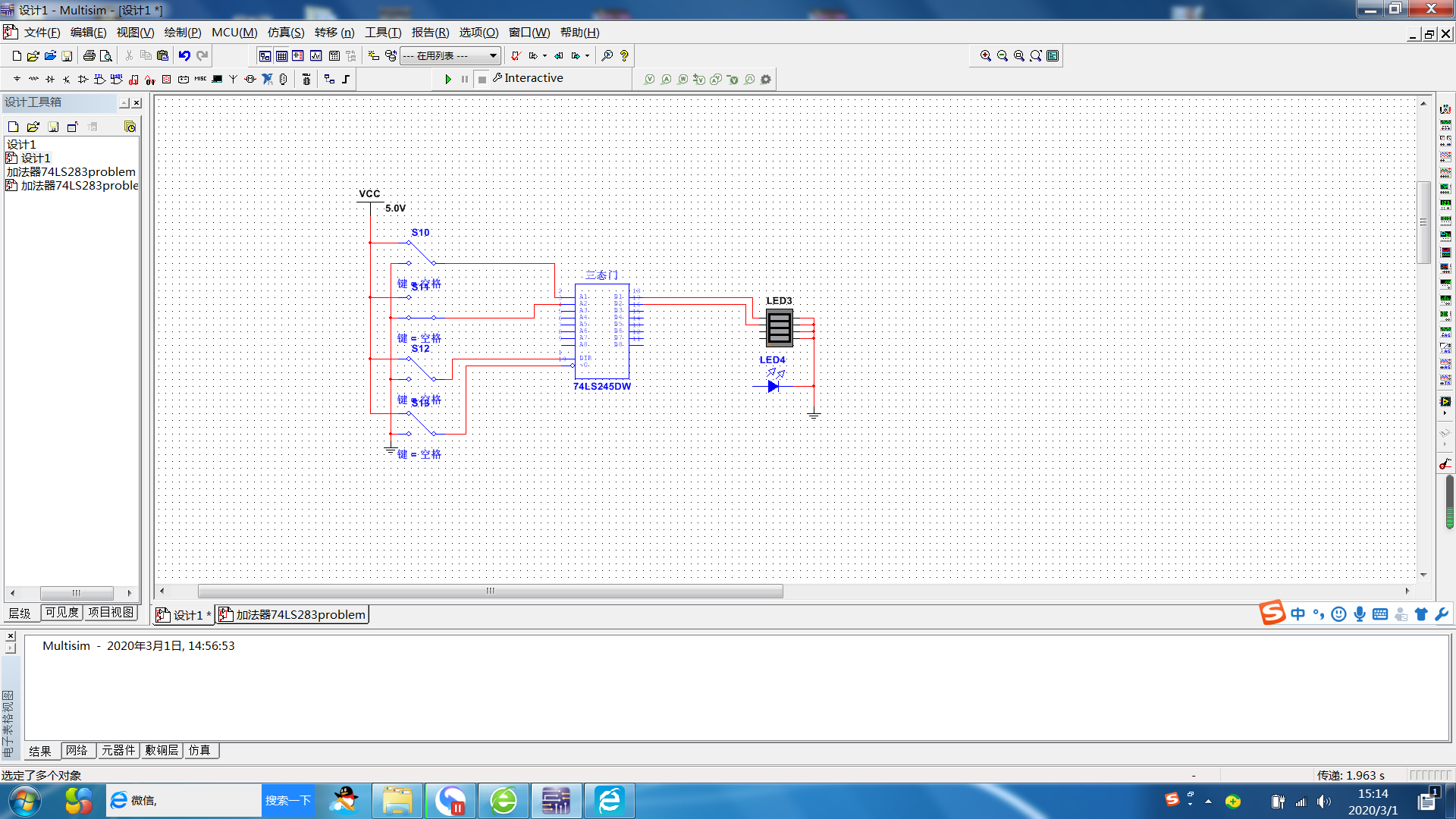Pause the running simulation
Image resolution: width=1456 pixels, height=819 pixels.
click(x=465, y=79)
